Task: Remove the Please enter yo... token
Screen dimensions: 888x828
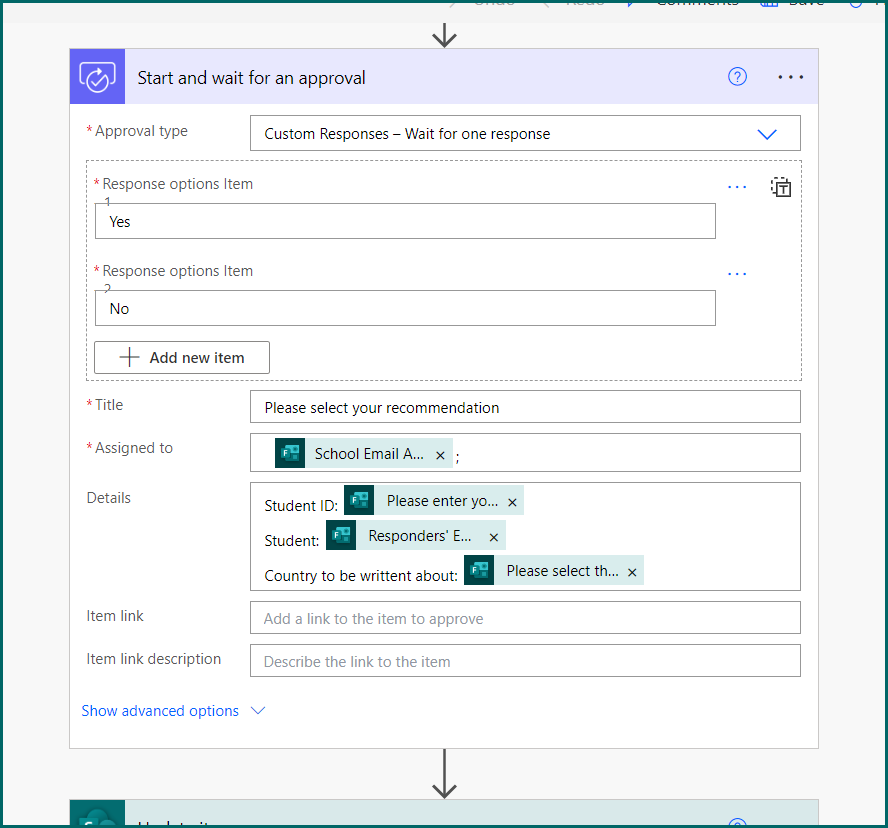Action: [x=512, y=502]
